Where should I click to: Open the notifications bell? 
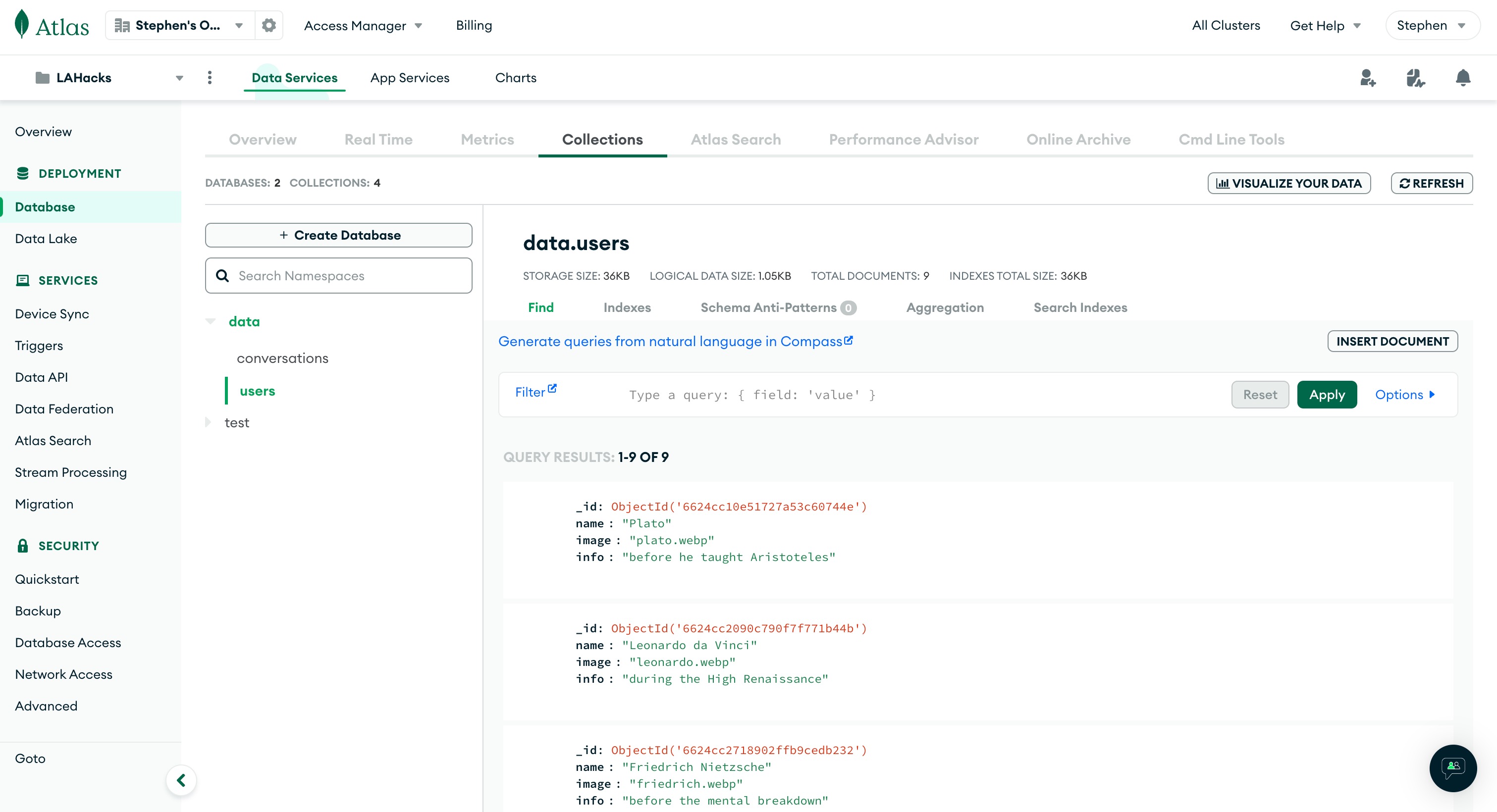click(1463, 78)
